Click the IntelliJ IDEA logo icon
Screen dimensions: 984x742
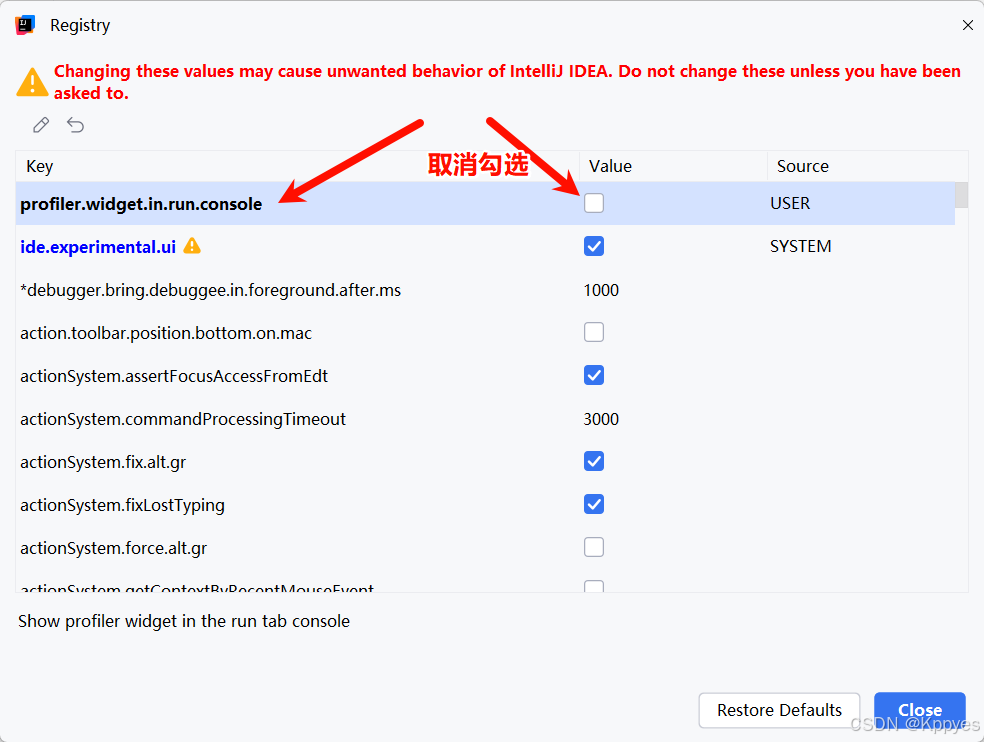[x=25, y=25]
